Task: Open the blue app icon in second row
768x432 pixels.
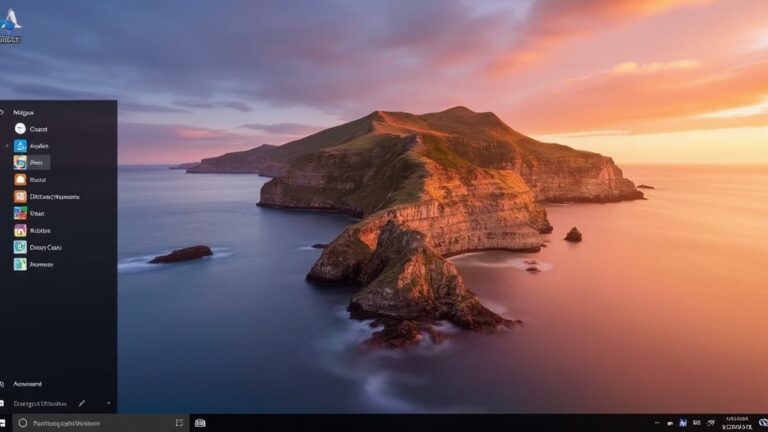Action: pos(20,146)
